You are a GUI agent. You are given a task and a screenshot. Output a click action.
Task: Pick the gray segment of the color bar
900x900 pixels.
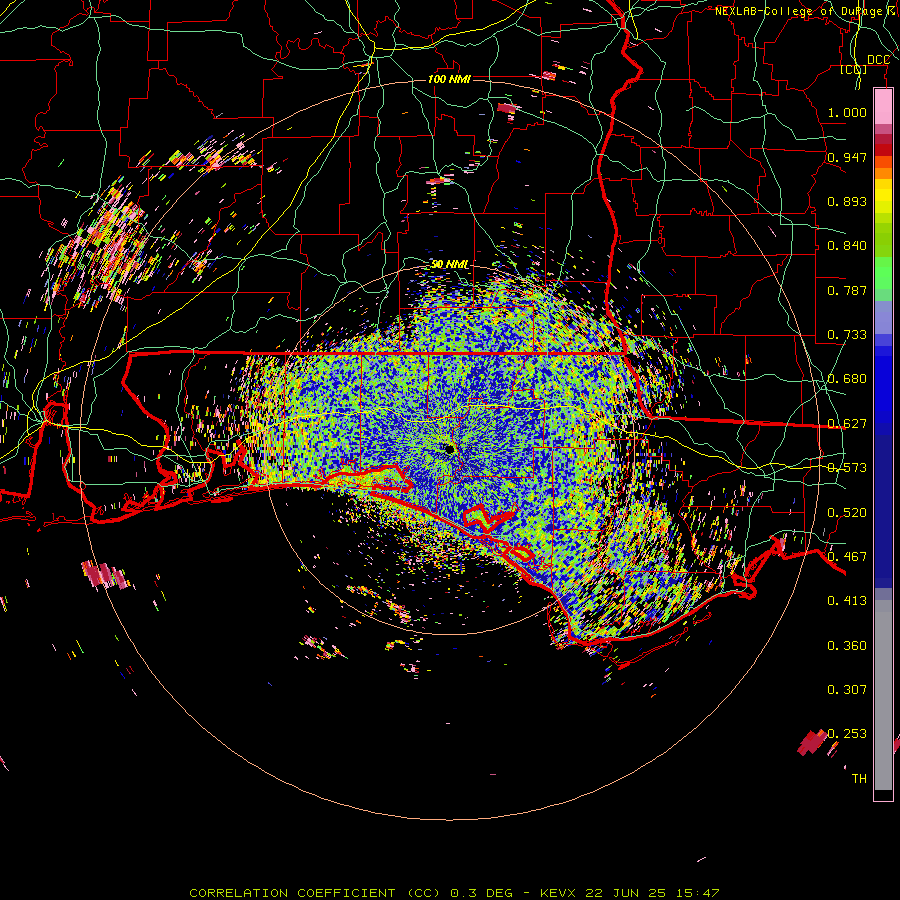tap(883, 695)
